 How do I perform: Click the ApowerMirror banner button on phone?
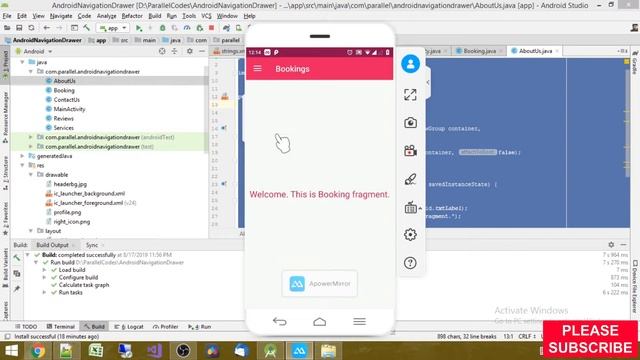(x=320, y=283)
